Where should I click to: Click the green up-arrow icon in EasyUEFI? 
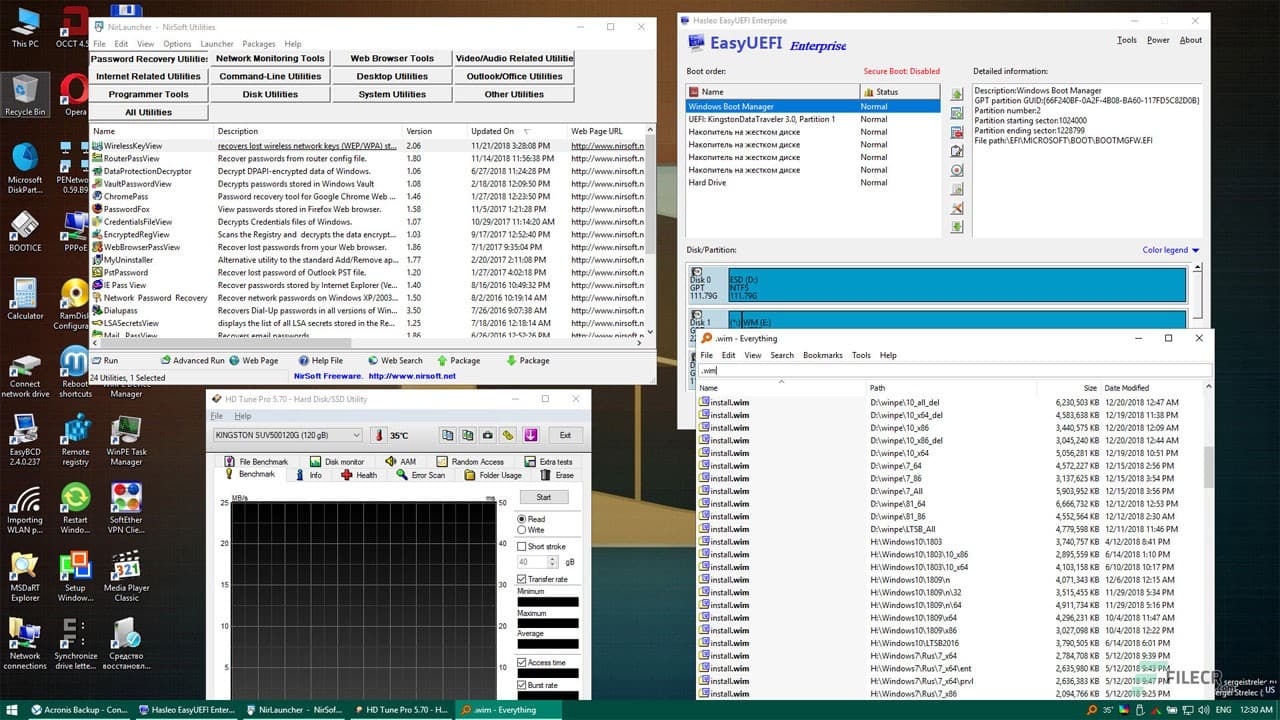pyautogui.click(x=957, y=95)
